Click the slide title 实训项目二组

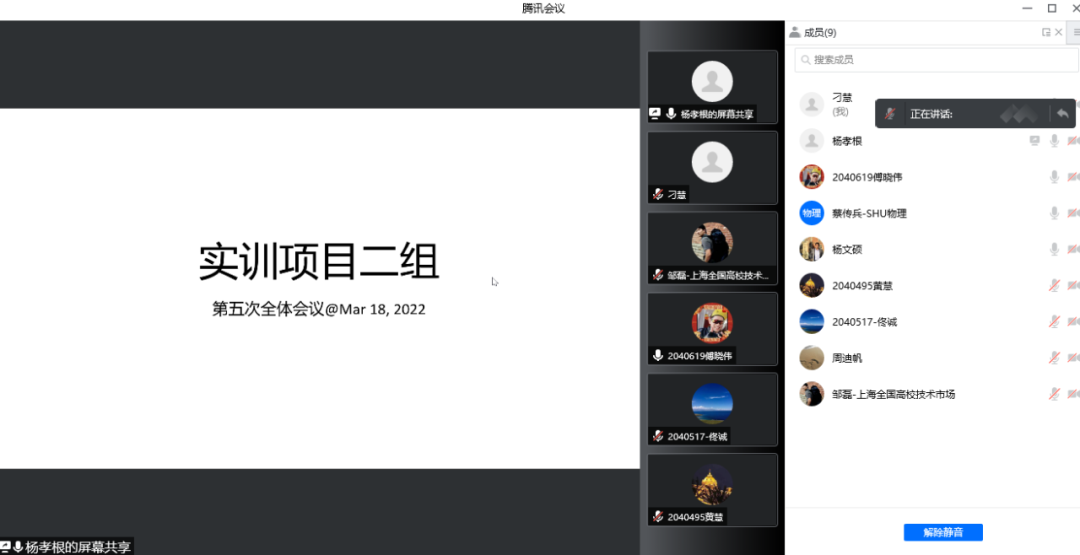pos(319,262)
